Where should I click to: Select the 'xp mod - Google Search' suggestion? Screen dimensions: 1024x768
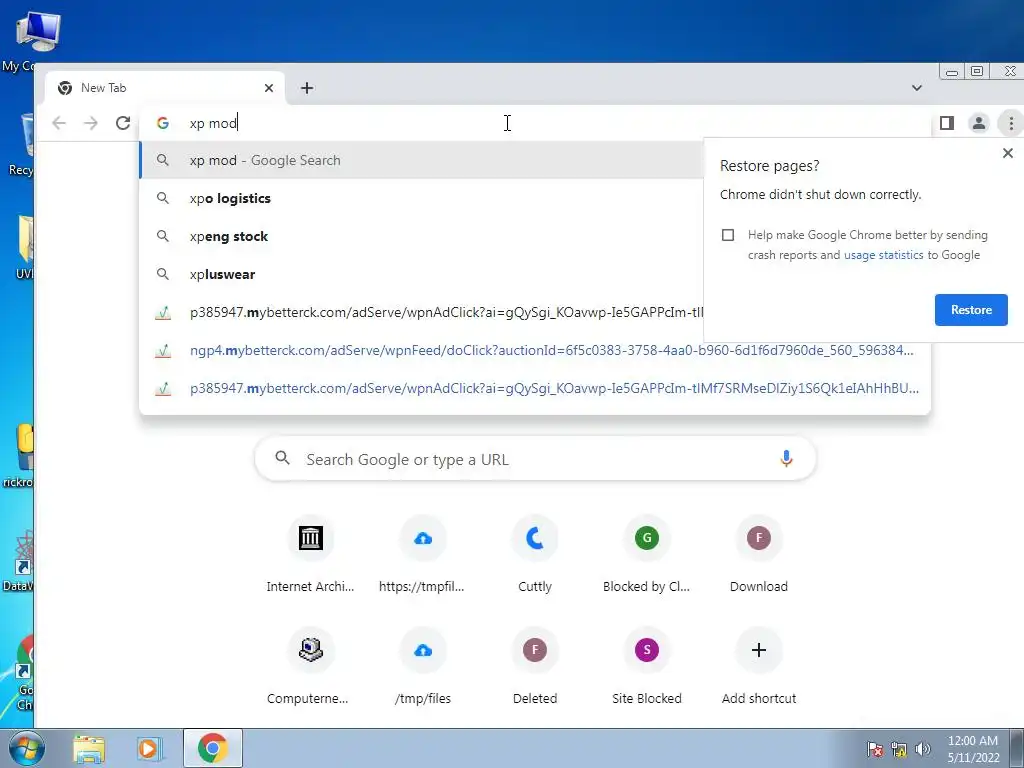pos(422,160)
